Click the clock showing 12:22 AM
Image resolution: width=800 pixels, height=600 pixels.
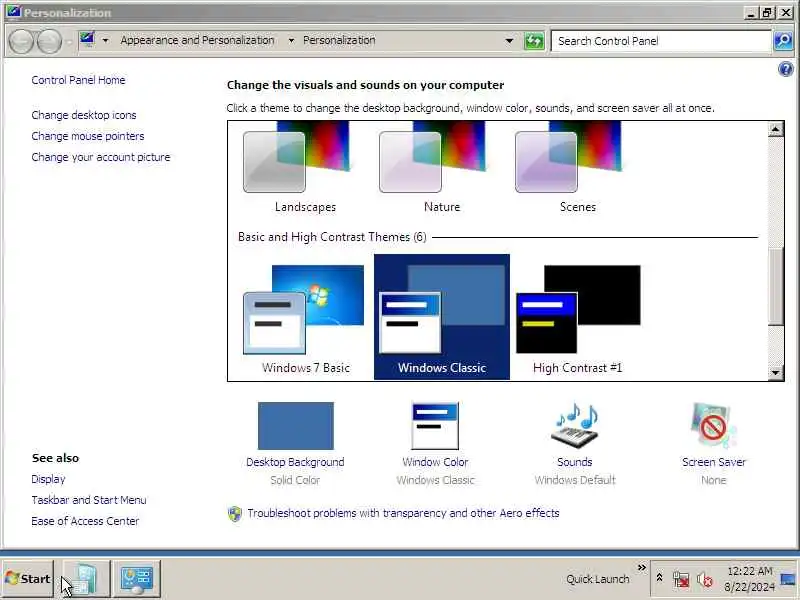click(x=749, y=579)
